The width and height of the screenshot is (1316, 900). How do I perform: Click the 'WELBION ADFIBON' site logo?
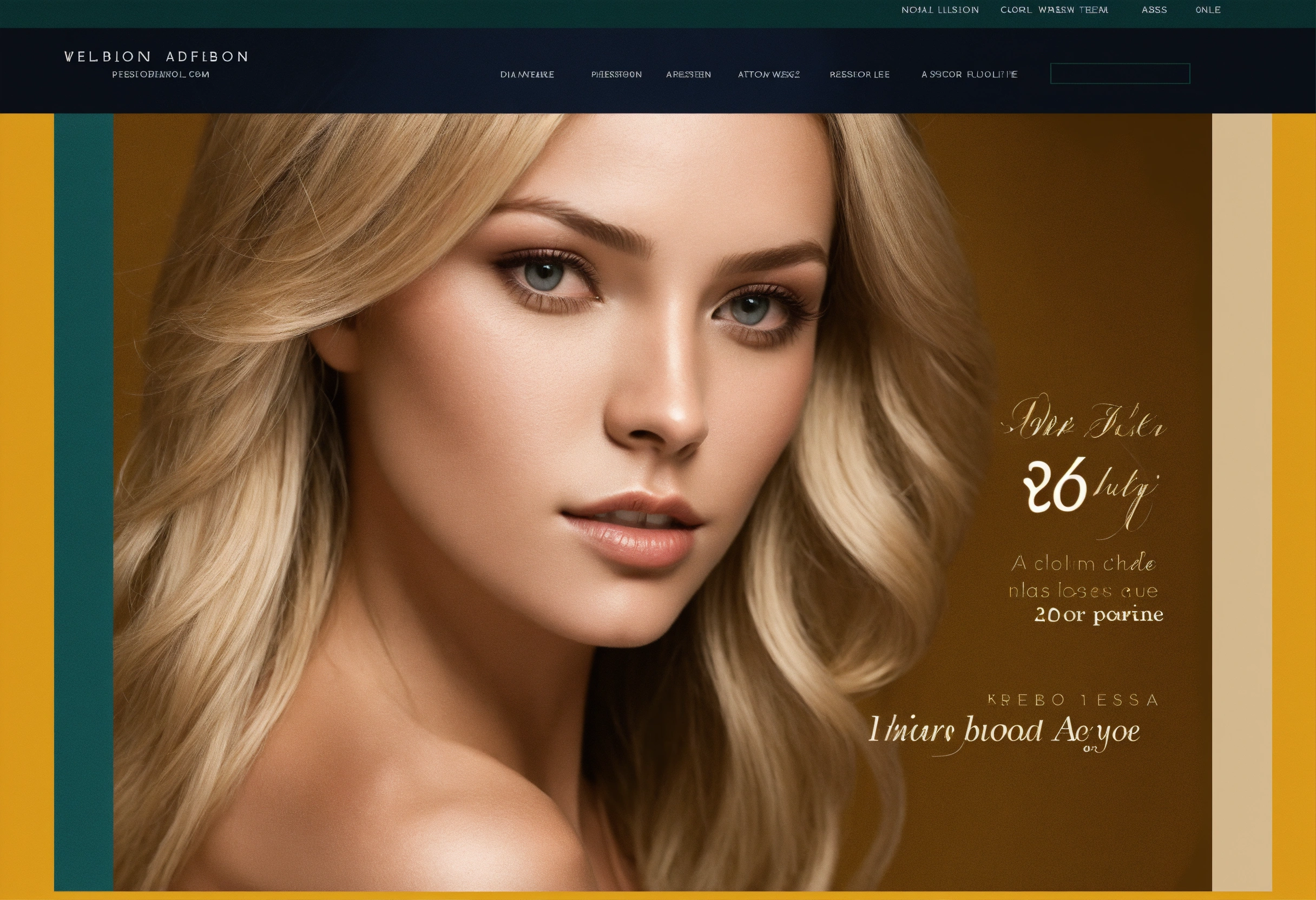(156, 57)
